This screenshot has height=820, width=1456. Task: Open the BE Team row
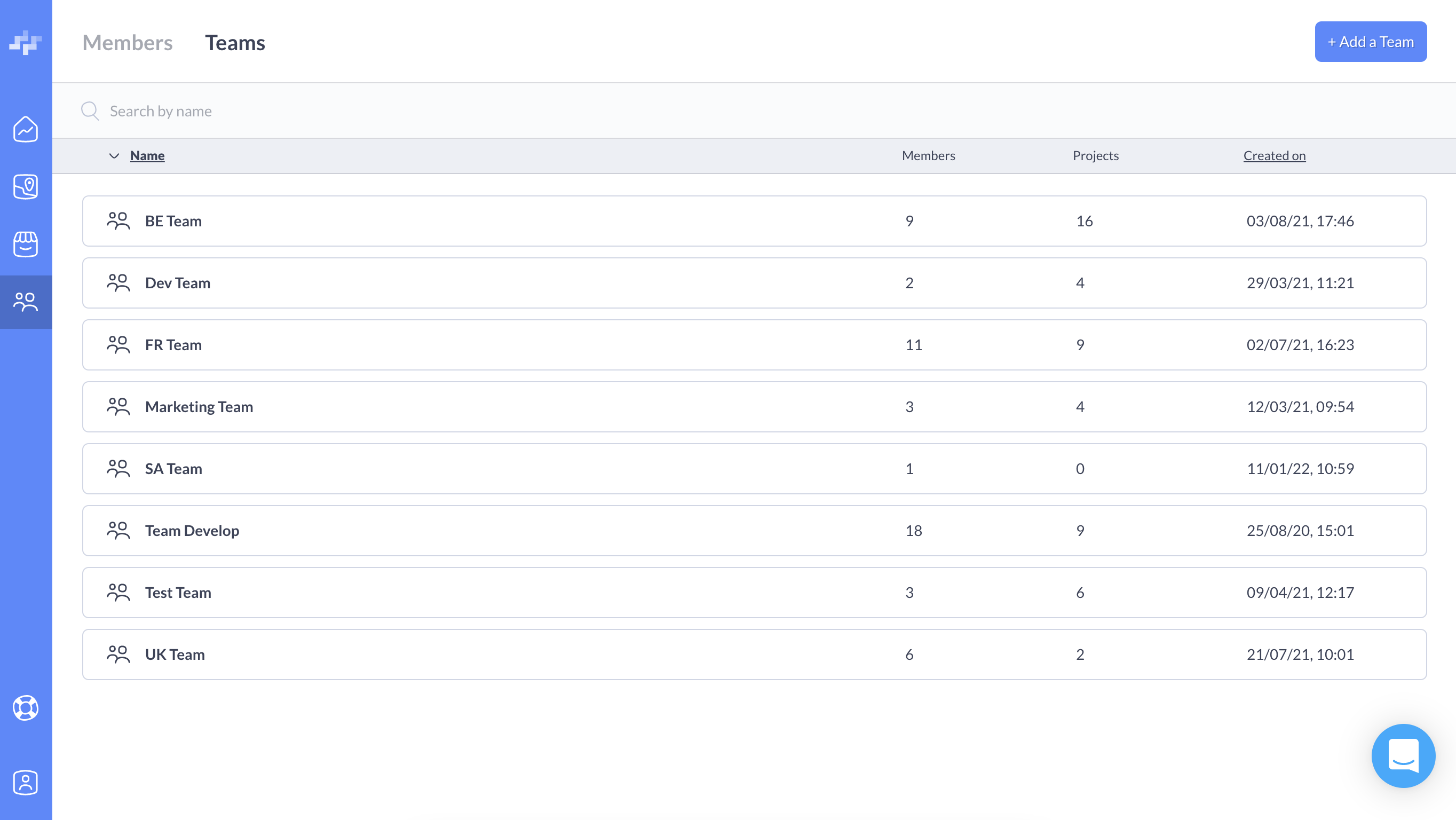click(x=173, y=221)
